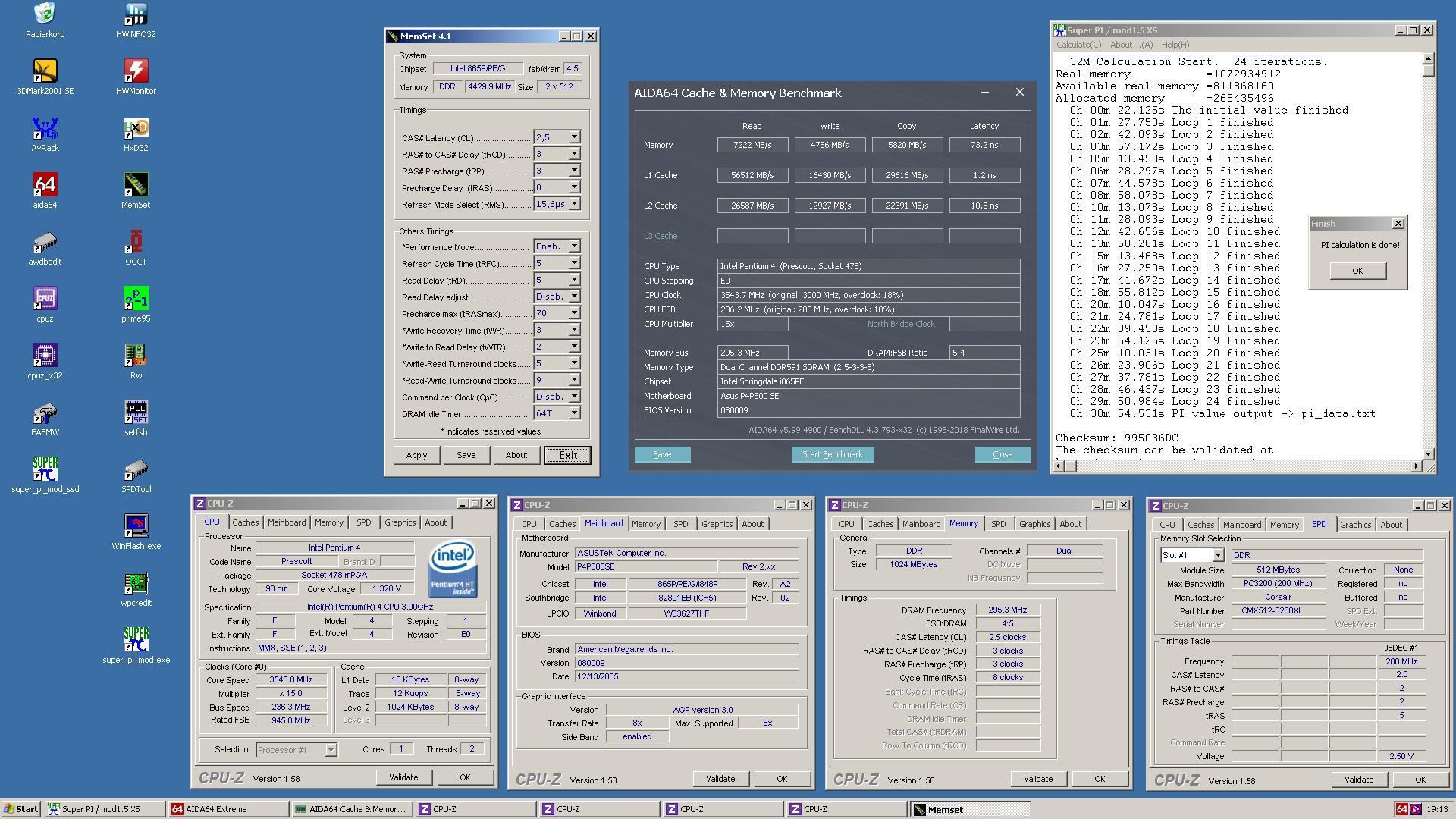Click the Super PI vertical scrollbar down arrow

[x=1429, y=453]
